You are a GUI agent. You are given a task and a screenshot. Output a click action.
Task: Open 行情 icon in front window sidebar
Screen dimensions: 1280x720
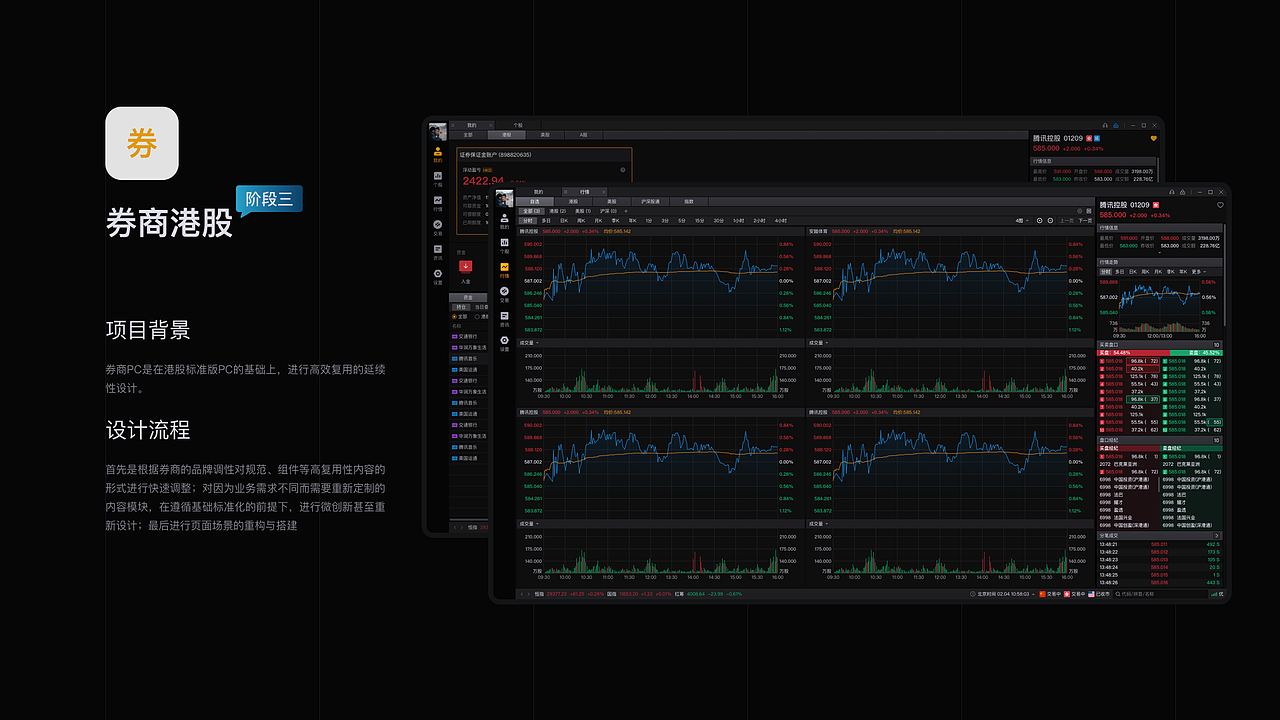[x=504, y=268]
